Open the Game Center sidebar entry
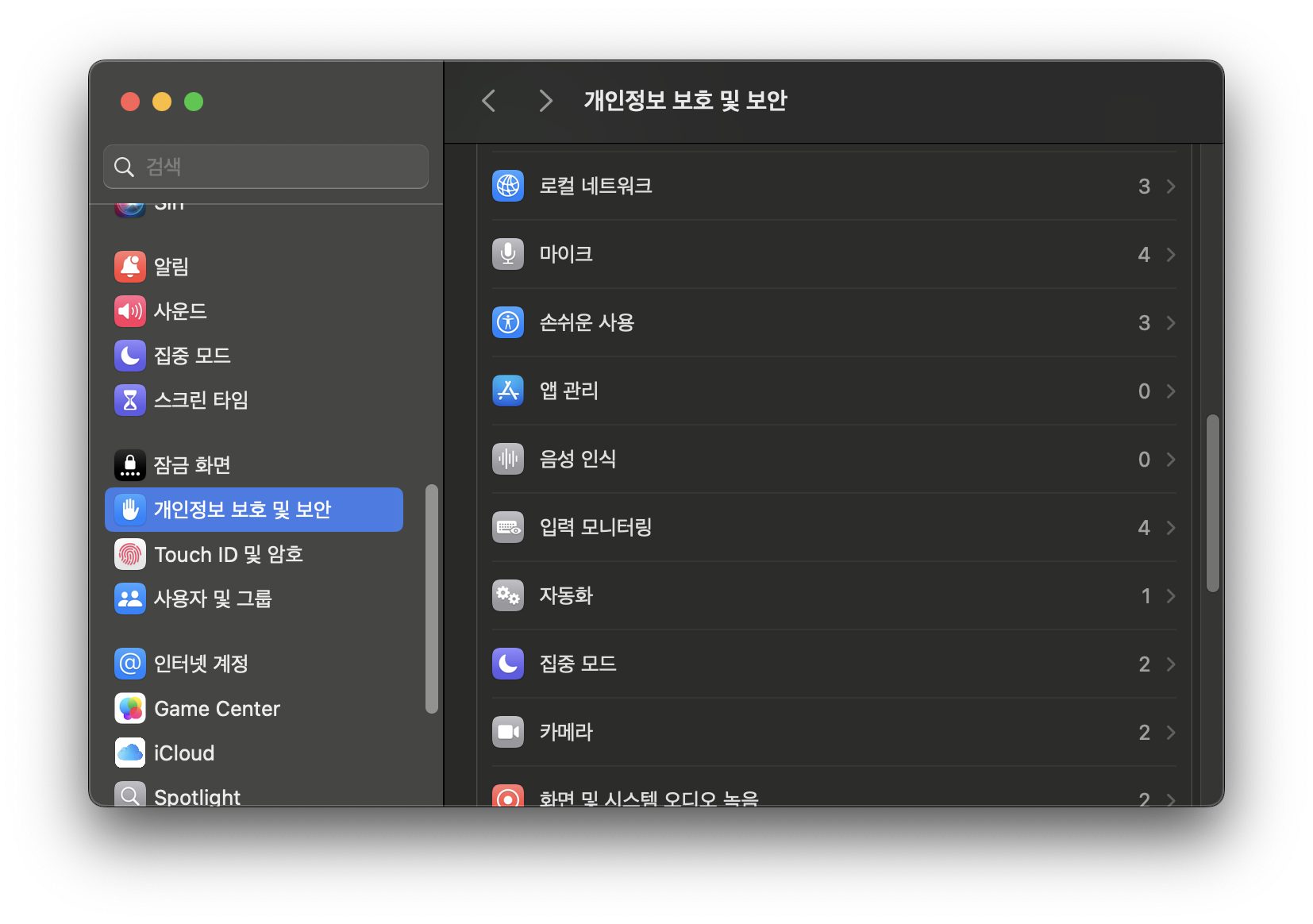The height and width of the screenshot is (924, 1313). pyautogui.click(x=254, y=708)
